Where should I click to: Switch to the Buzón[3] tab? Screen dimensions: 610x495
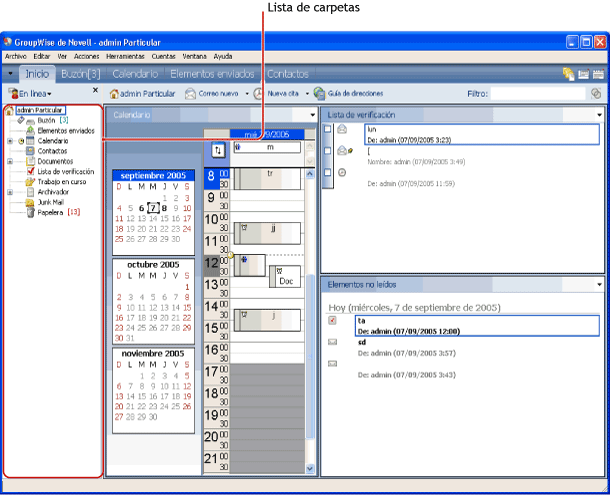pos(81,74)
